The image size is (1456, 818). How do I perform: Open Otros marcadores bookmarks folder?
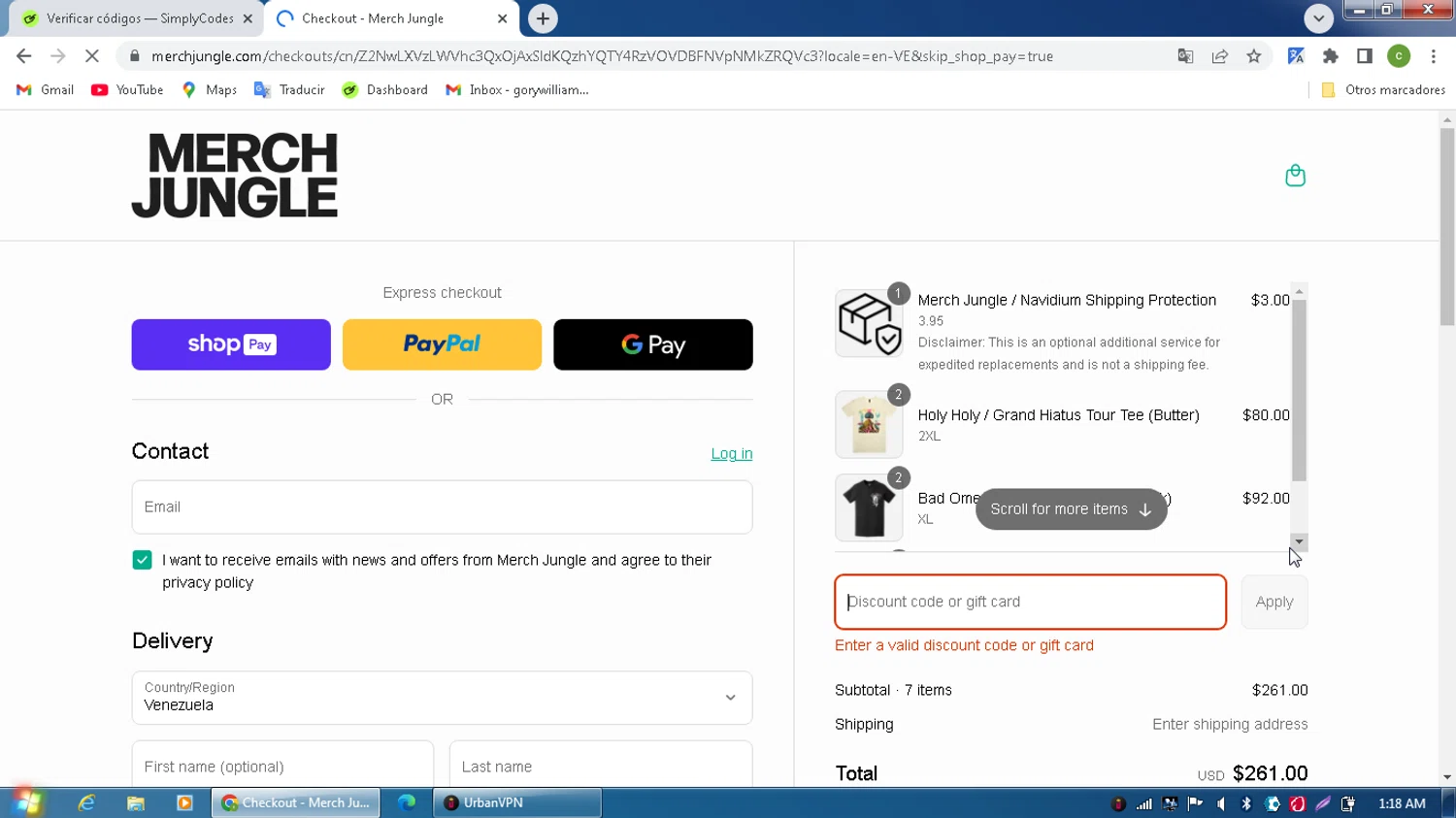1383,89
